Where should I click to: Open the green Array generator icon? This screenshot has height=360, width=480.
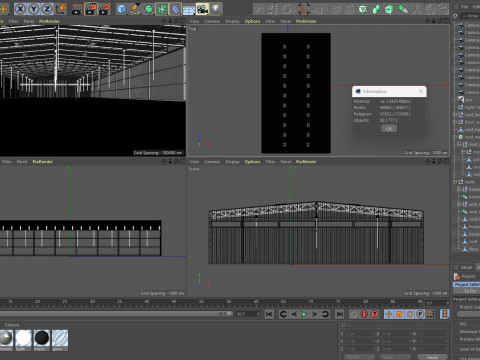pyautogui.click(x=162, y=9)
